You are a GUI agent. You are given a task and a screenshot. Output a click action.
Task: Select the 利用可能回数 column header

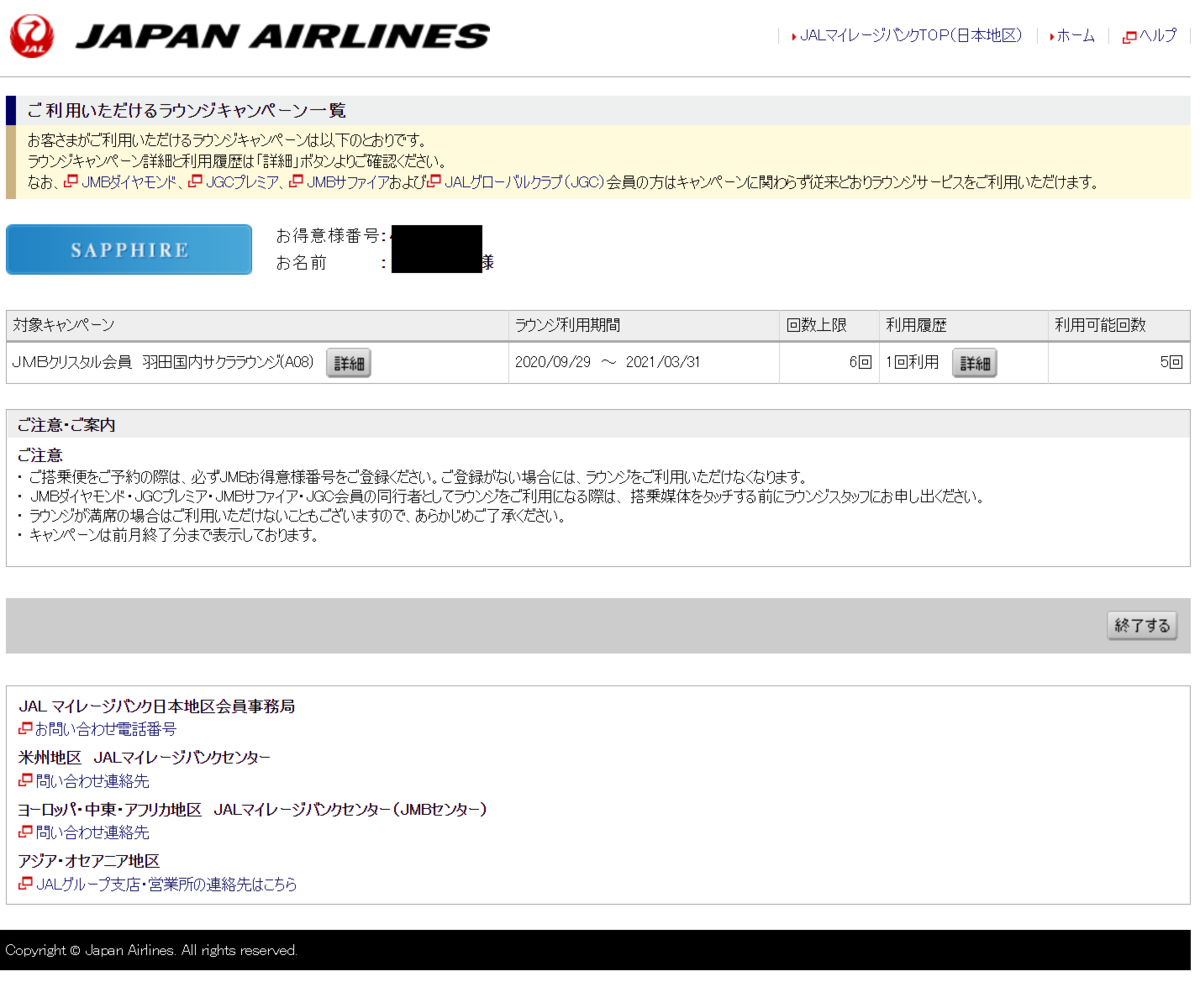(1119, 325)
